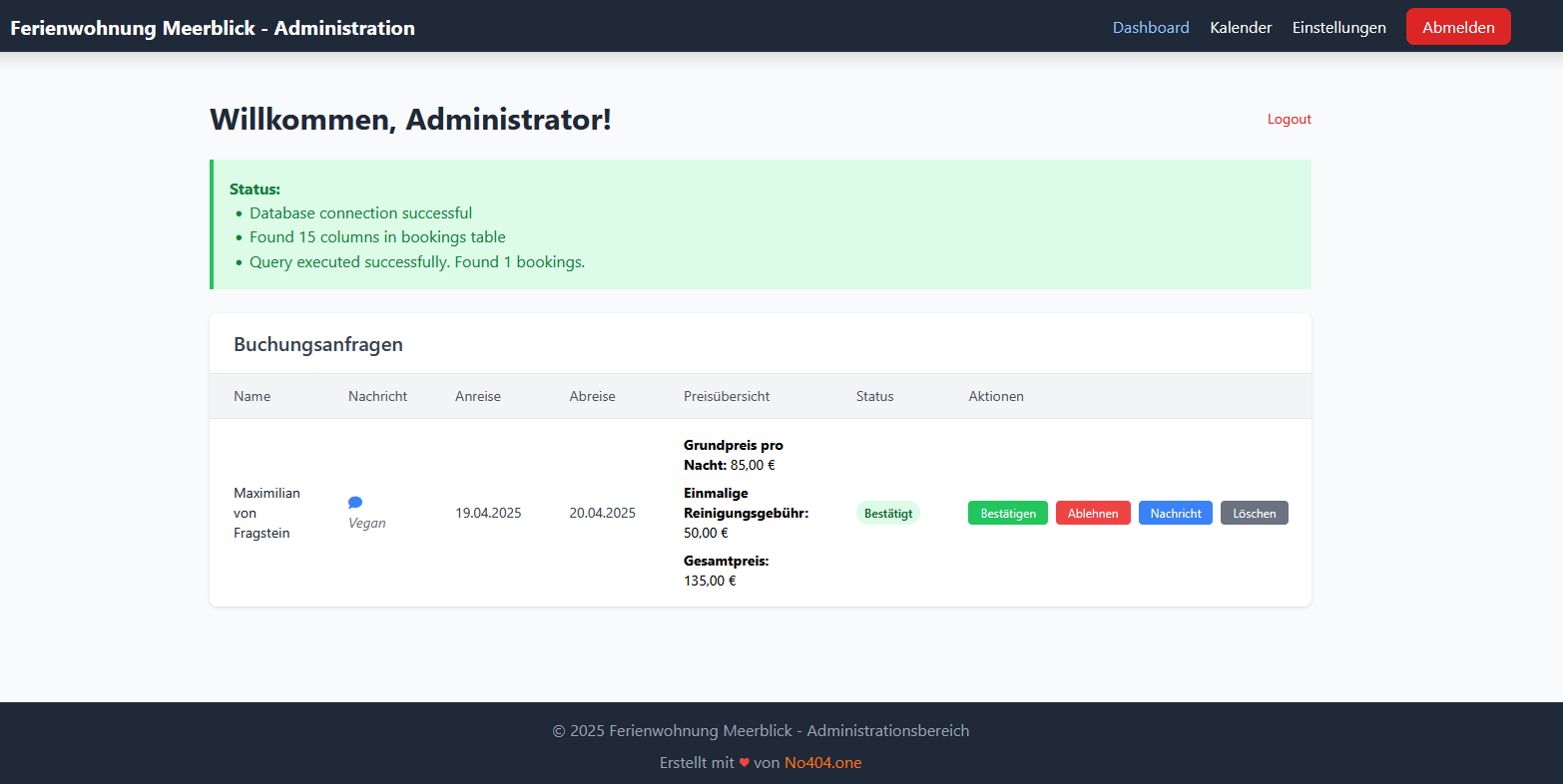Open the Dashboard navigation item
The width and height of the screenshot is (1563, 784).
coord(1151,28)
